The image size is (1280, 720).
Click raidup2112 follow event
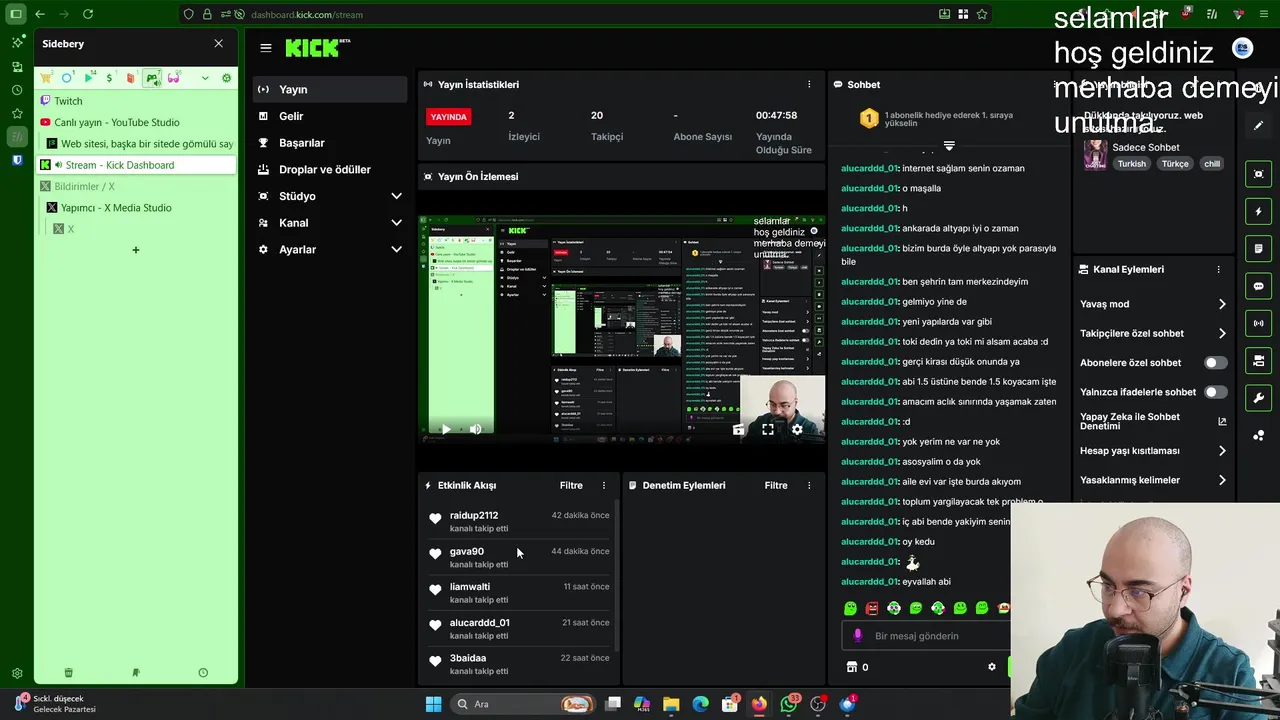click(x=518, y=521)
